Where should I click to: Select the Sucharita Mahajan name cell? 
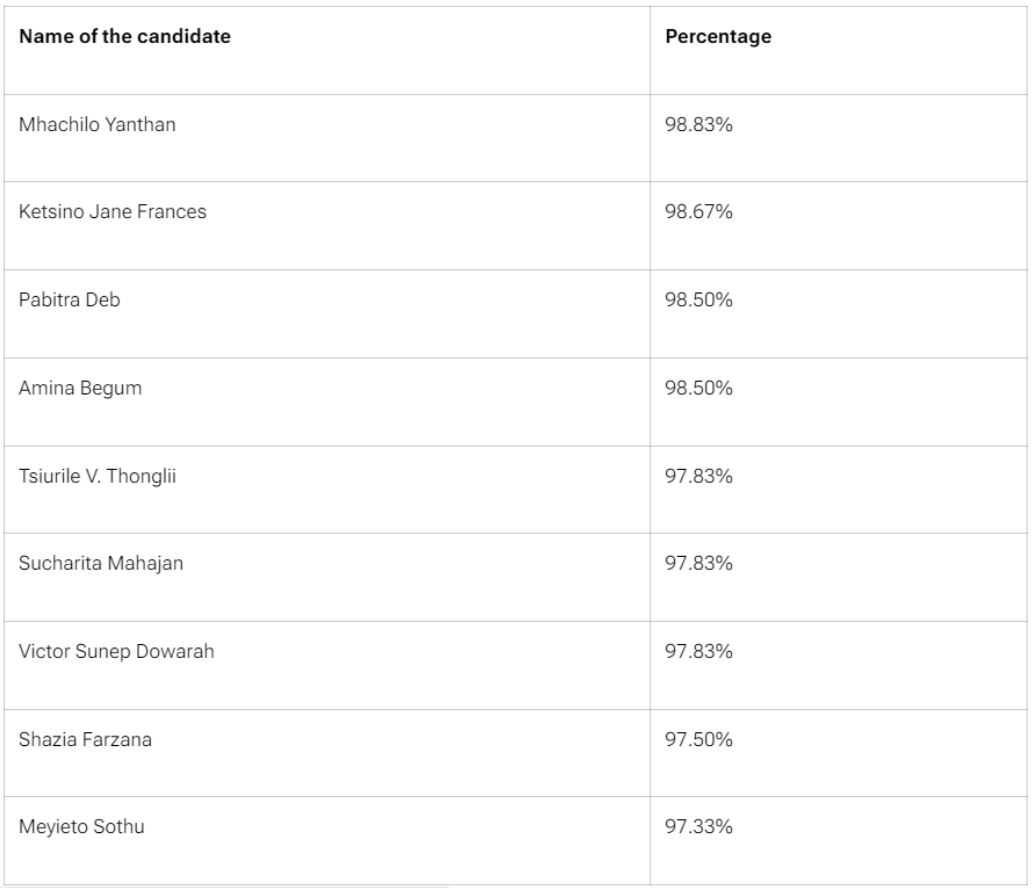(101, 563)
